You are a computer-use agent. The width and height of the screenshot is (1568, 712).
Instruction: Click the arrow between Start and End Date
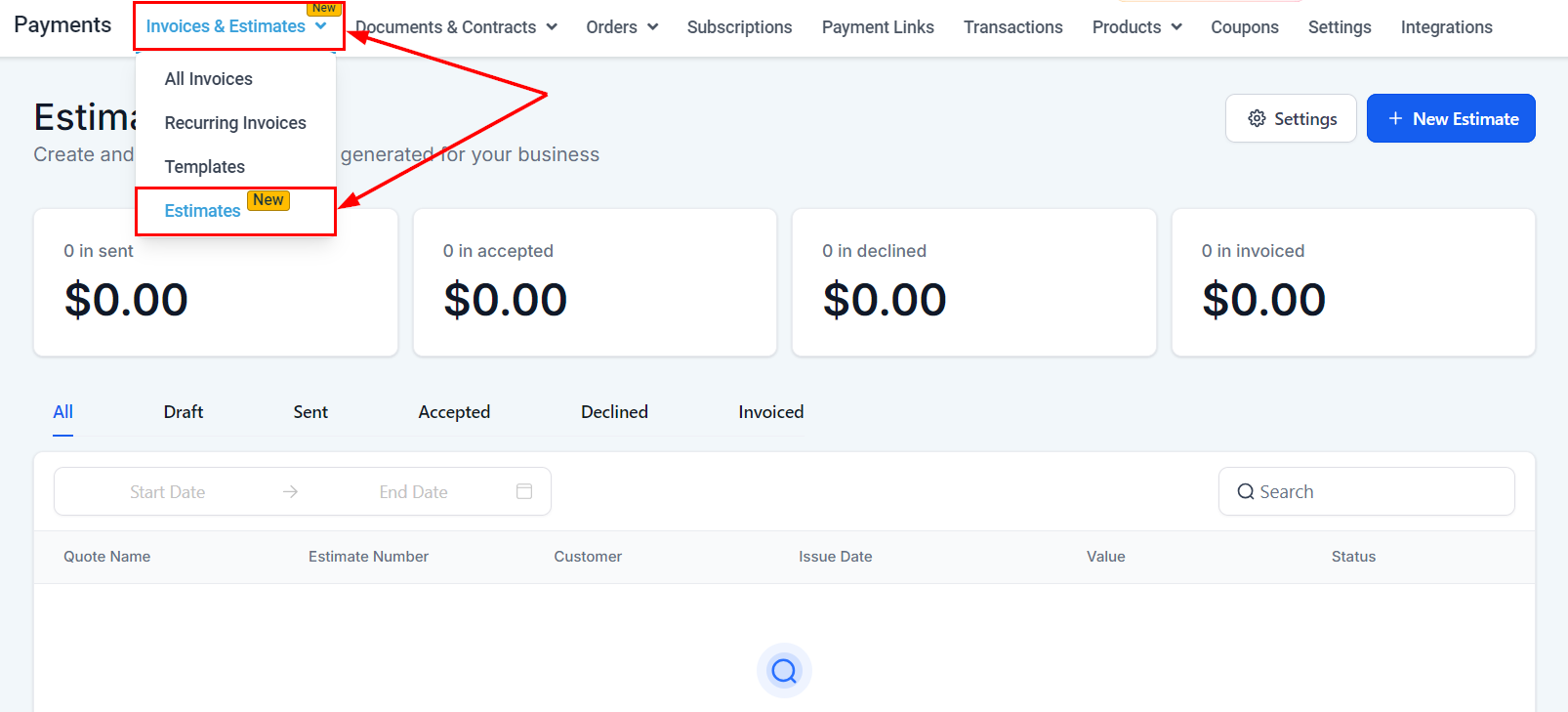(290, 491)
